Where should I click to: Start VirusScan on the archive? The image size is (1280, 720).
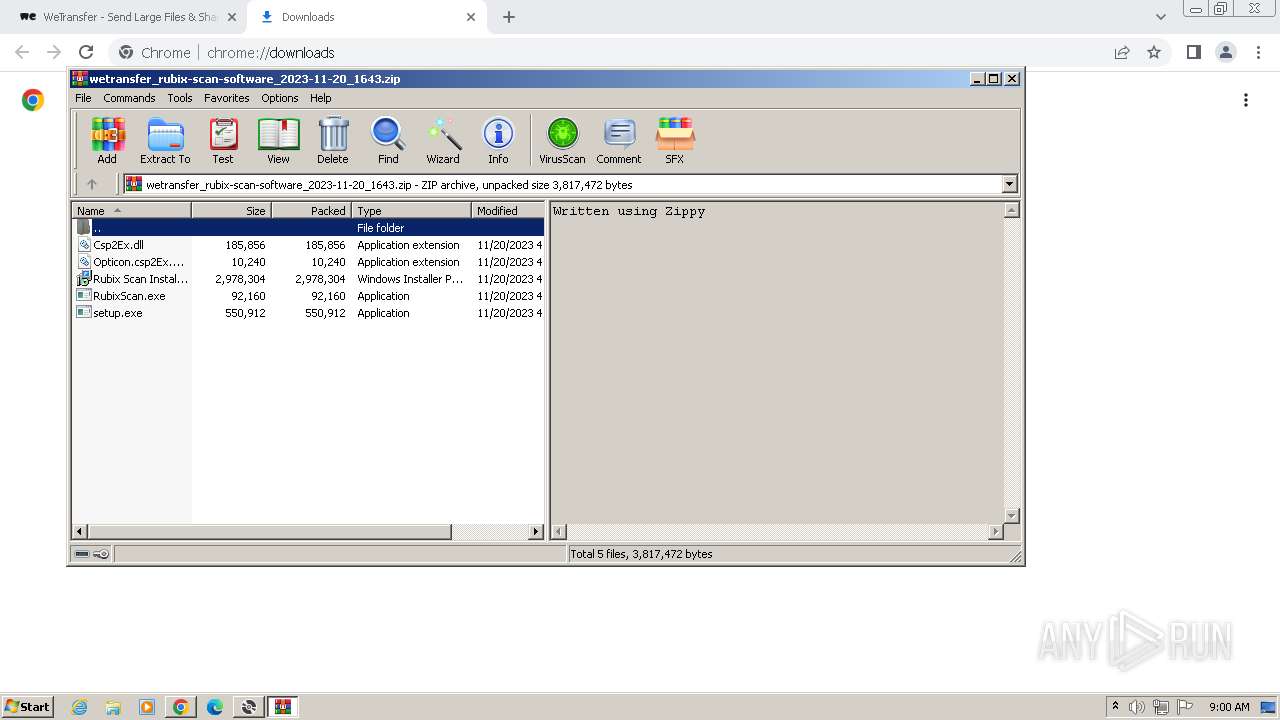[x=562, y=140]
